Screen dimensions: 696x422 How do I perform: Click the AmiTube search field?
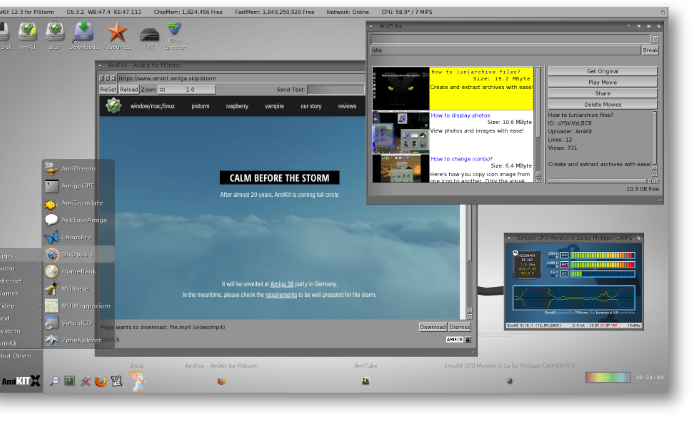pyautogui.click(x=510, y=39)
